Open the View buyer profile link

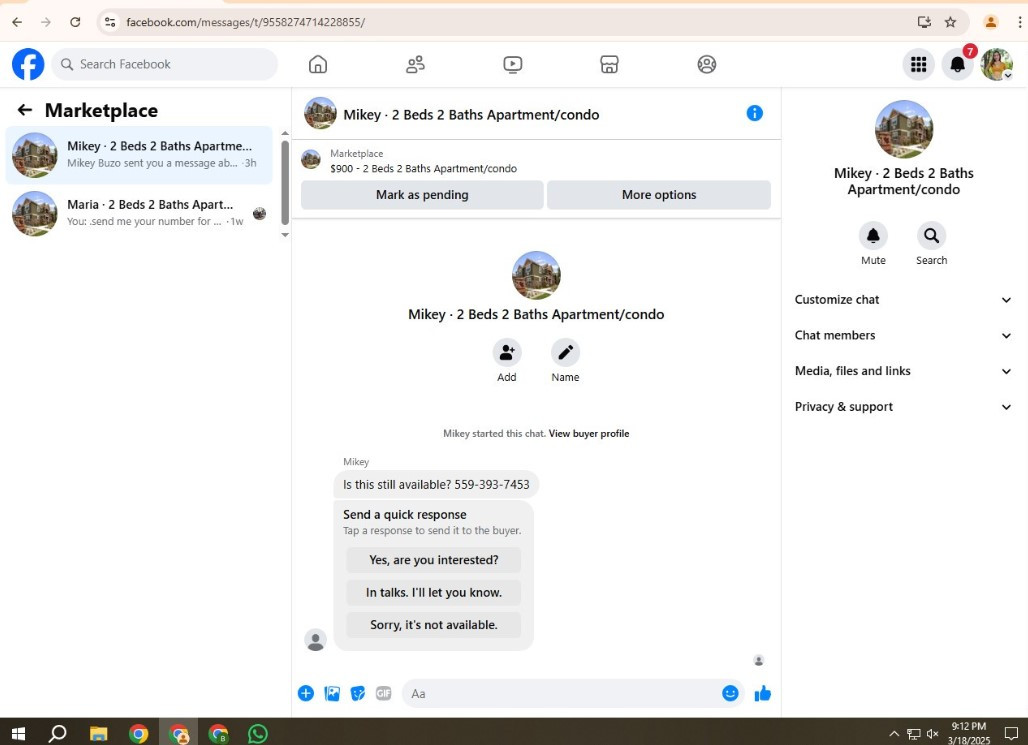(589, 433)
